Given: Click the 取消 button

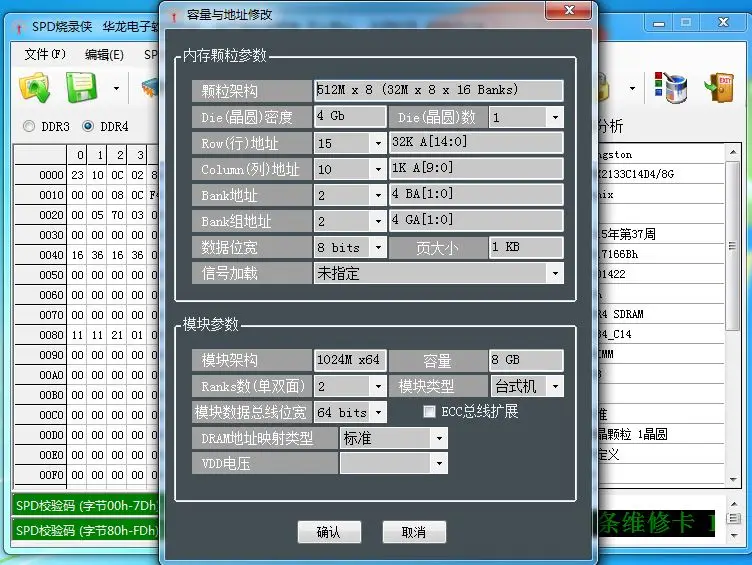Looking at the screenshot, I should coord(414,532).
